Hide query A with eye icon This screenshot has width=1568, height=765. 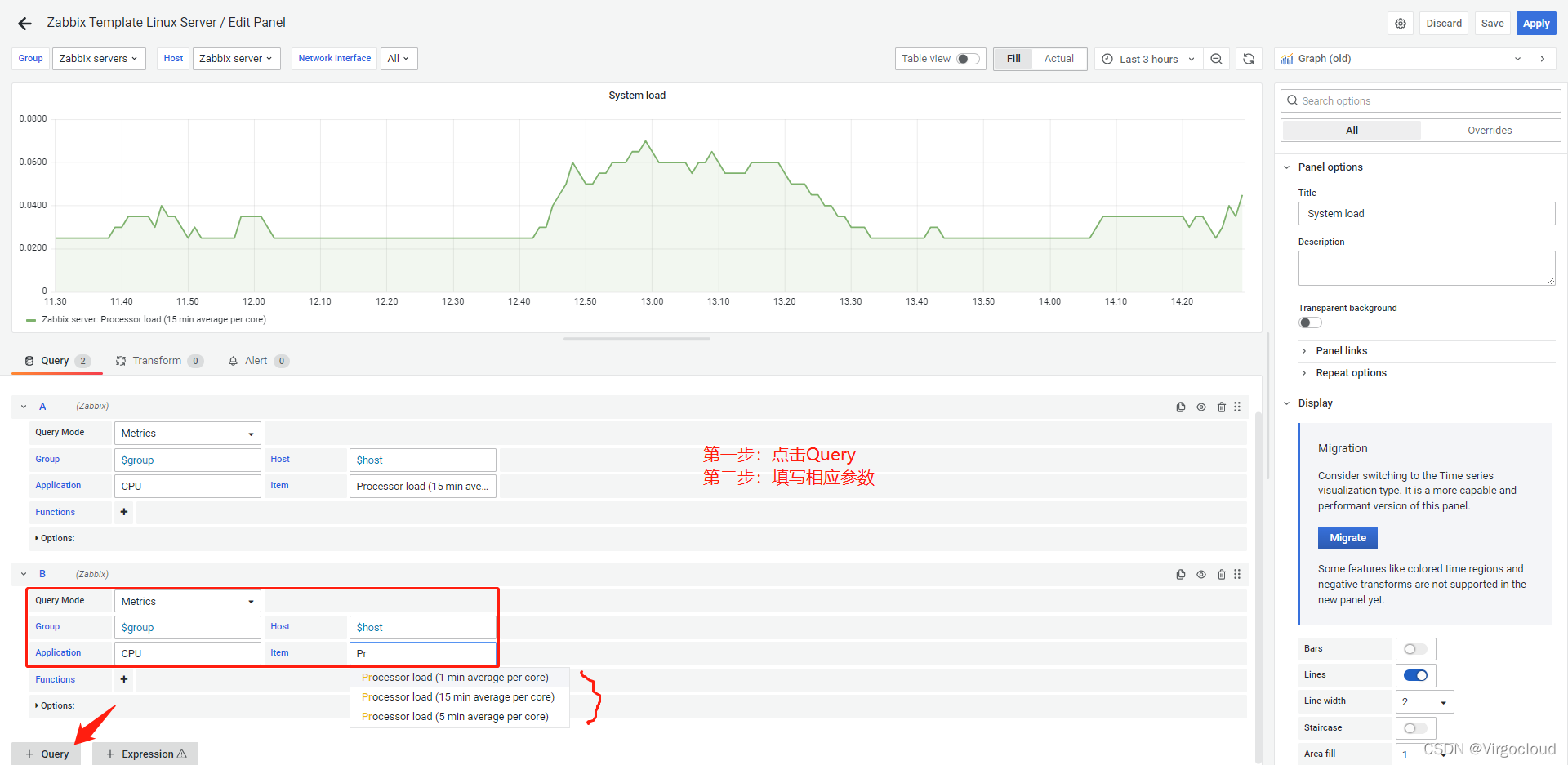1201,407
